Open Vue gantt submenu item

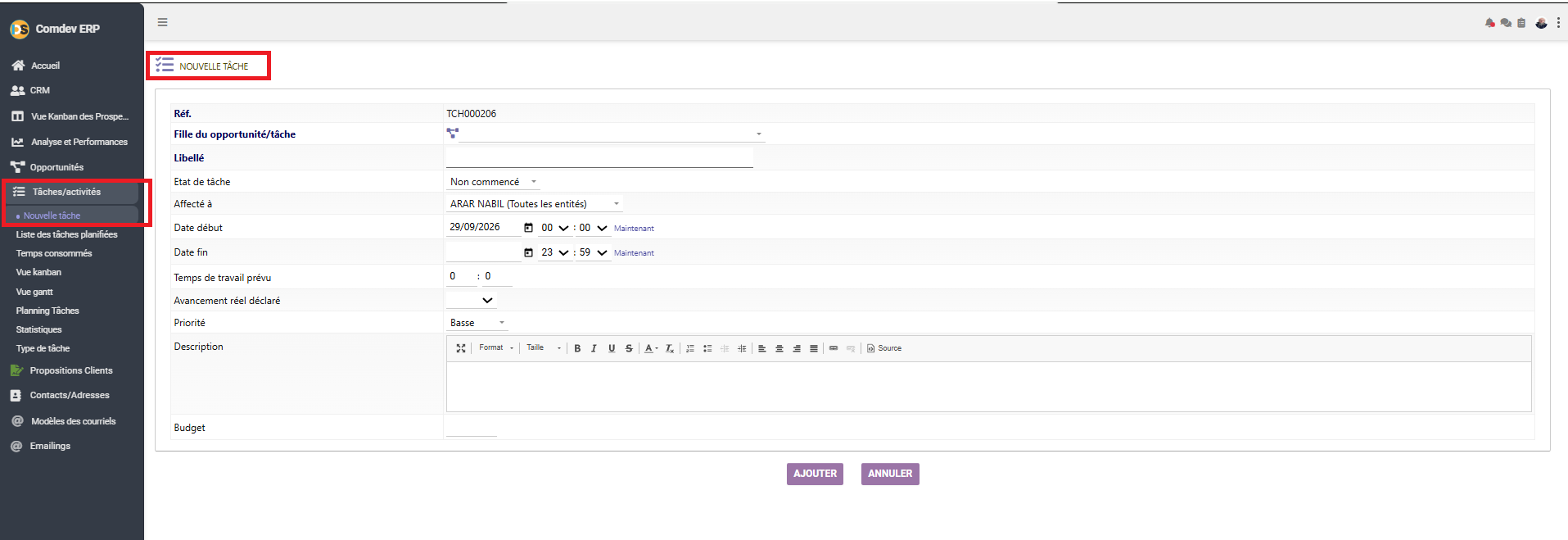point(34,292)
